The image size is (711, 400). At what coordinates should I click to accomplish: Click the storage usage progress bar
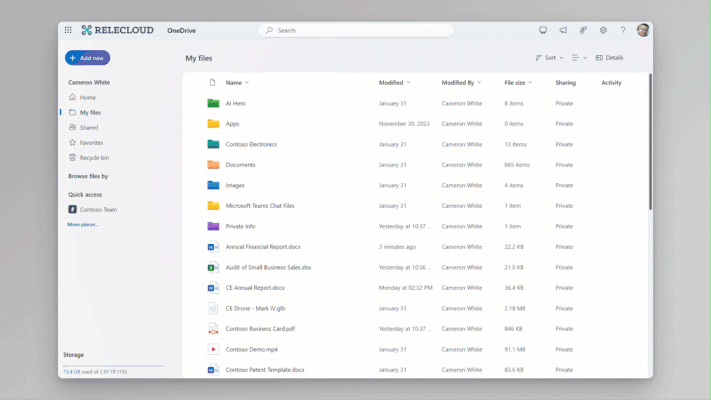(113, 366)
